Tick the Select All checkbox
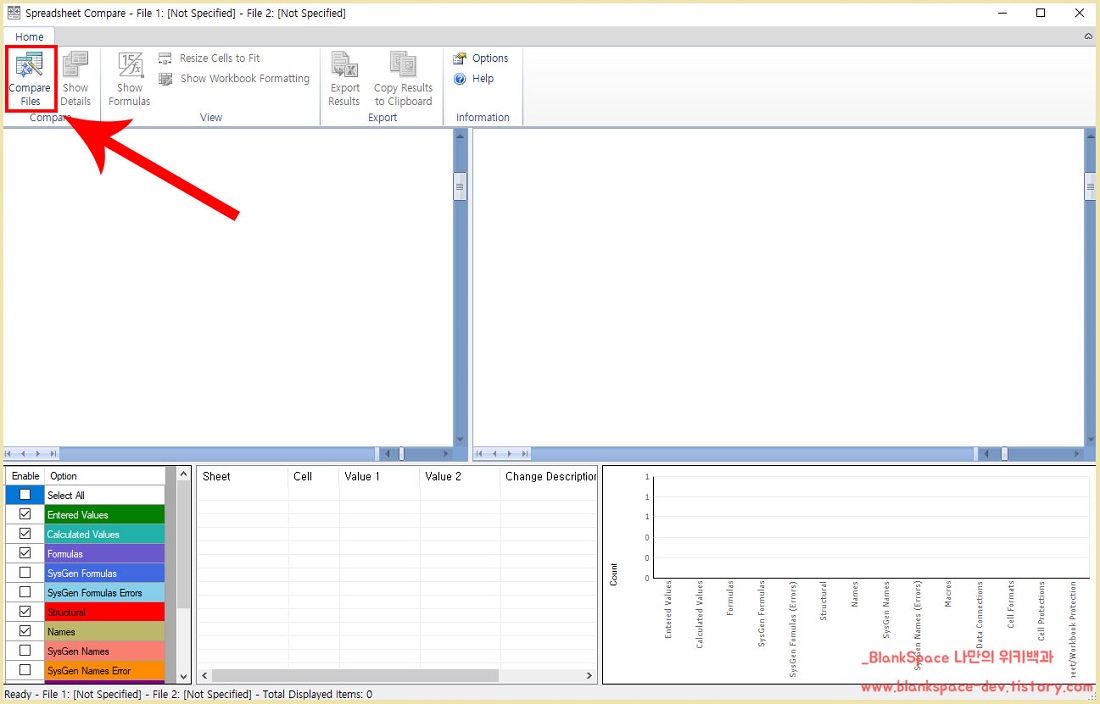This screenshot has height=704, width=1100. coord(25,494)
